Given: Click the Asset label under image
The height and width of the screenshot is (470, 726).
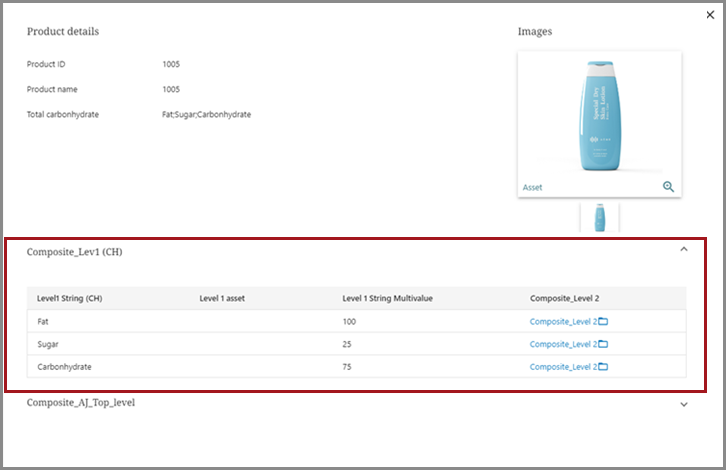Looking at the screenshot, I should [533, 188].
